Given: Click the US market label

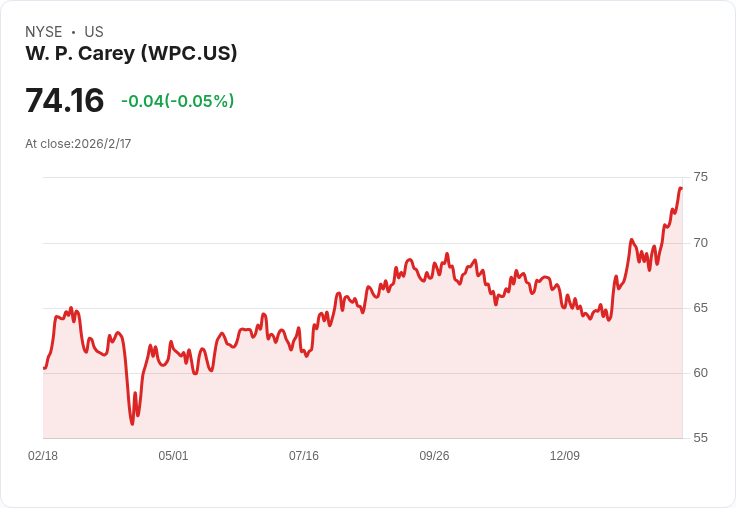Looking at the screenshot, I should pos(93,32).
